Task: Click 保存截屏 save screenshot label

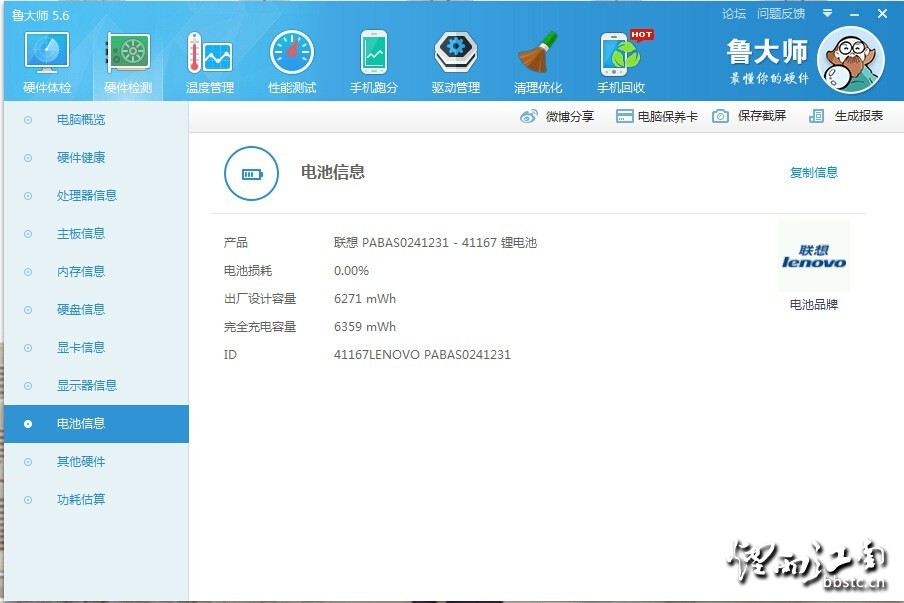Action: 762,116
